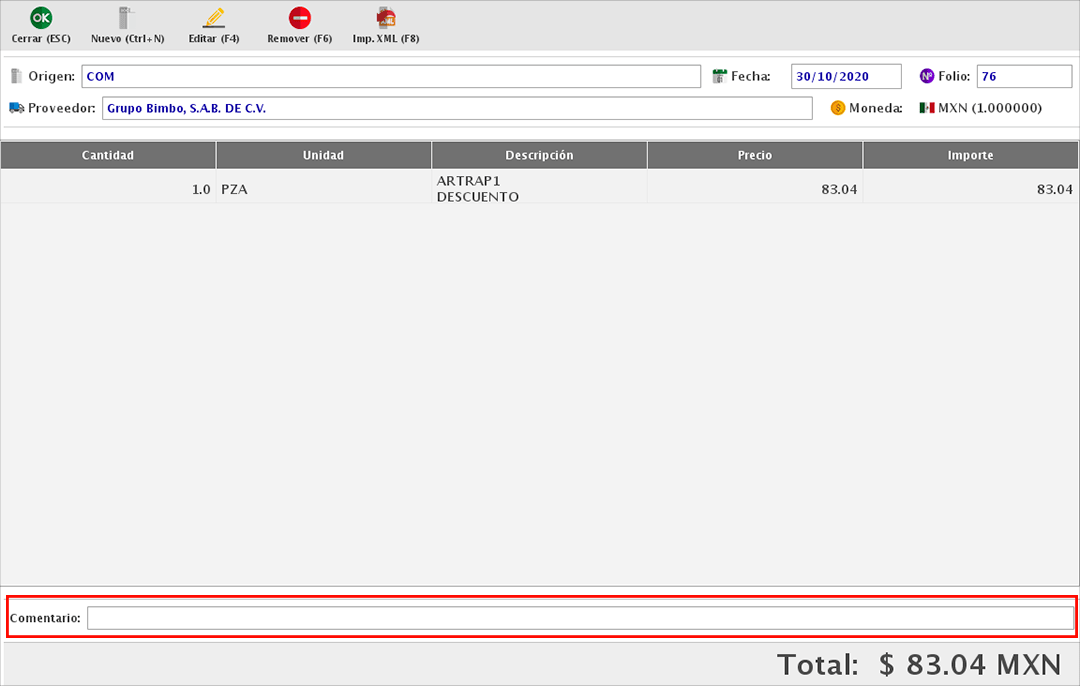The width and height of the screenshot is (1080, 686).
Task: Click the blue truck Proveedor icon
Action: 16,108
